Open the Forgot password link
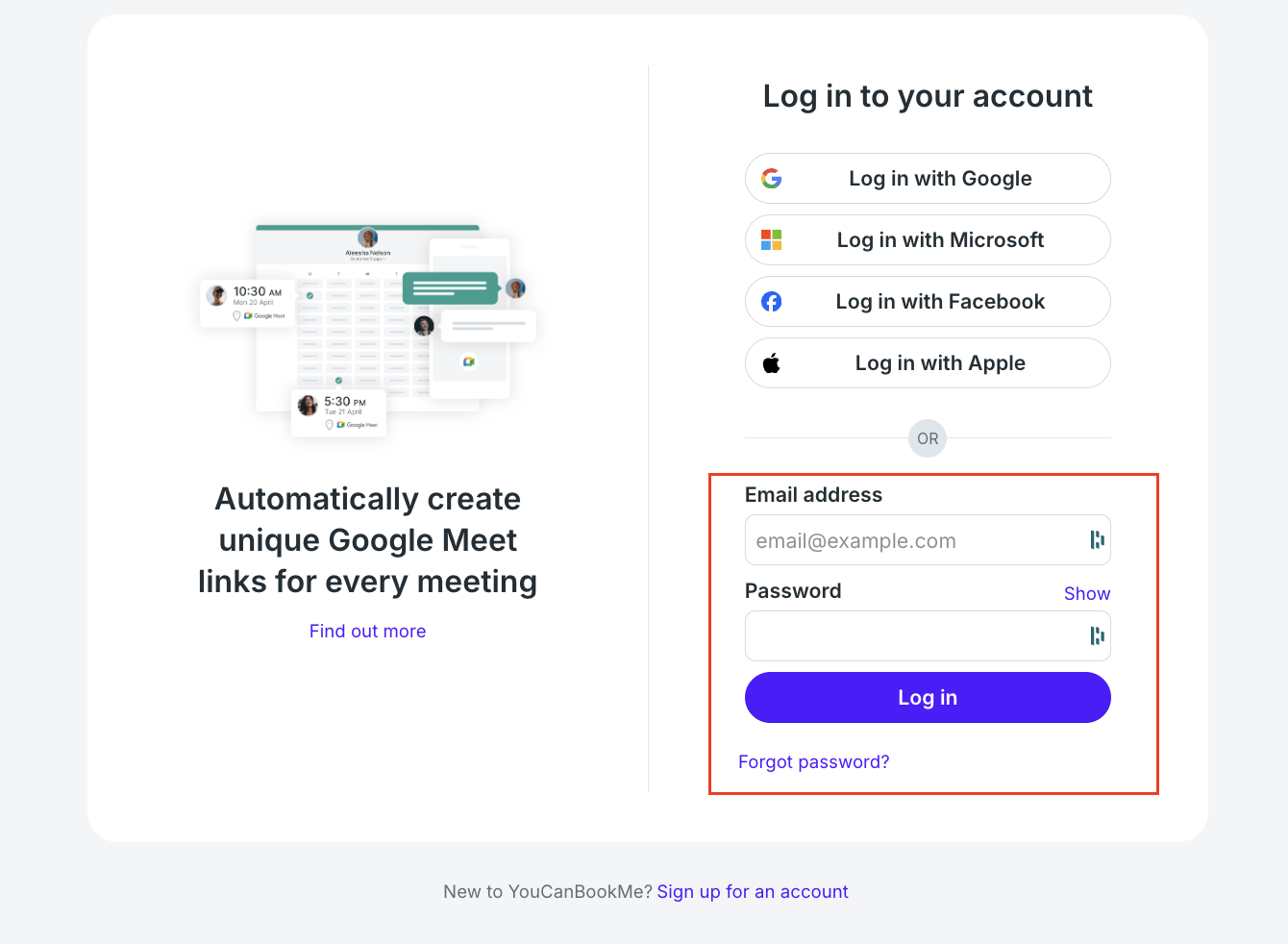The image size is (1288, 944). pyautogui.click(x=813, y=762)
